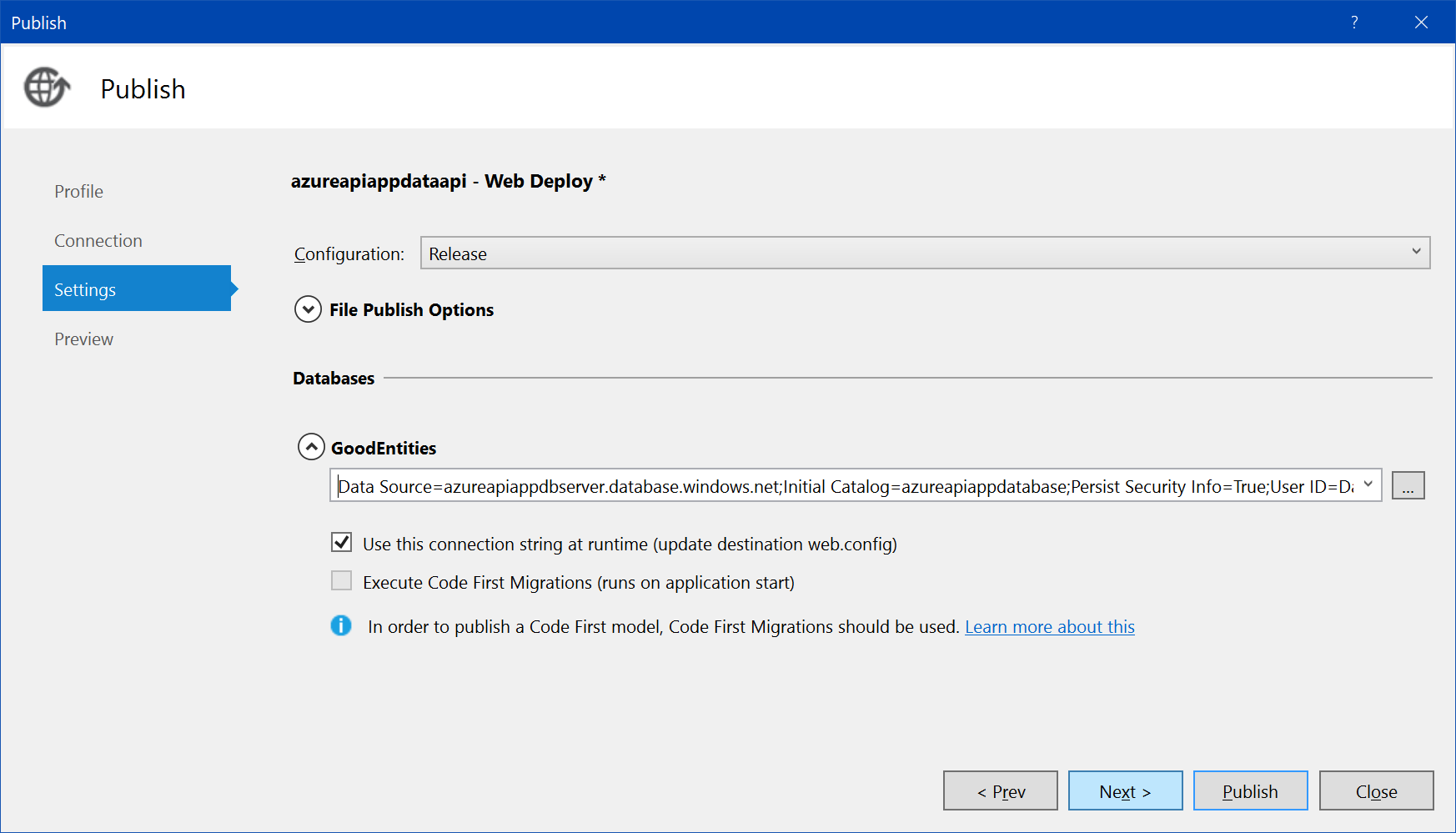The width and height of the screenshot is (1456, 833).
Task: Open the Preview tab
Action: [x=84, y=339]
